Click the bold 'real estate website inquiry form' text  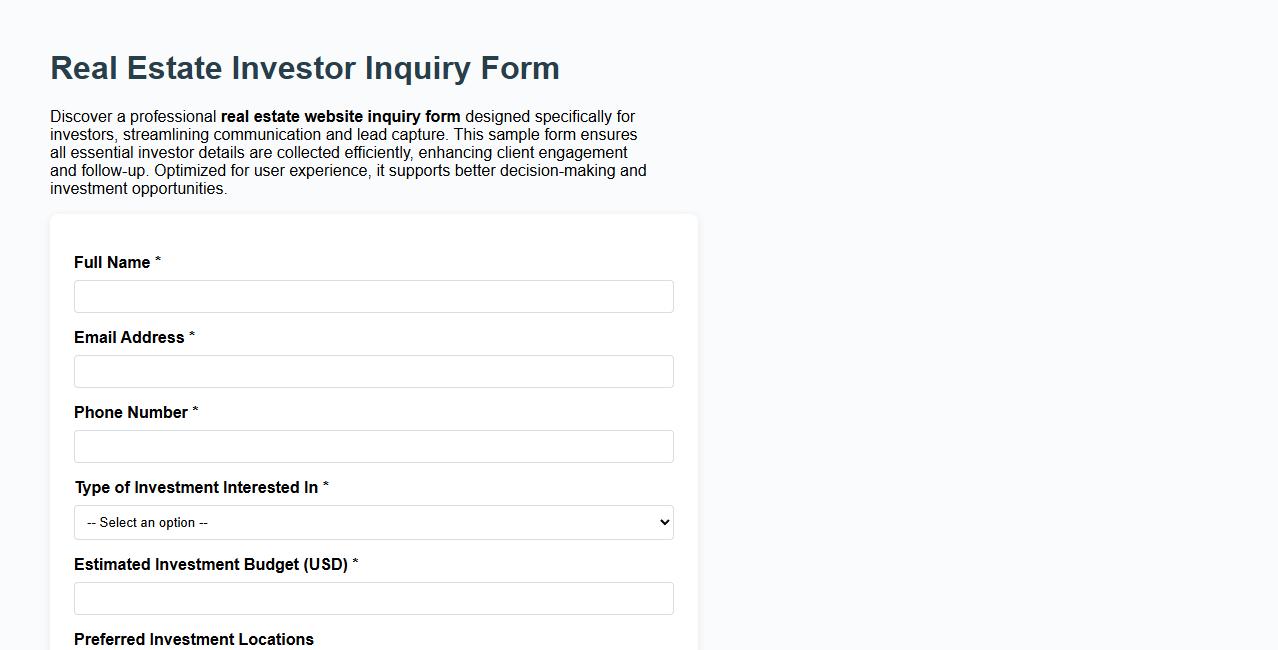[x=342, y=116]
